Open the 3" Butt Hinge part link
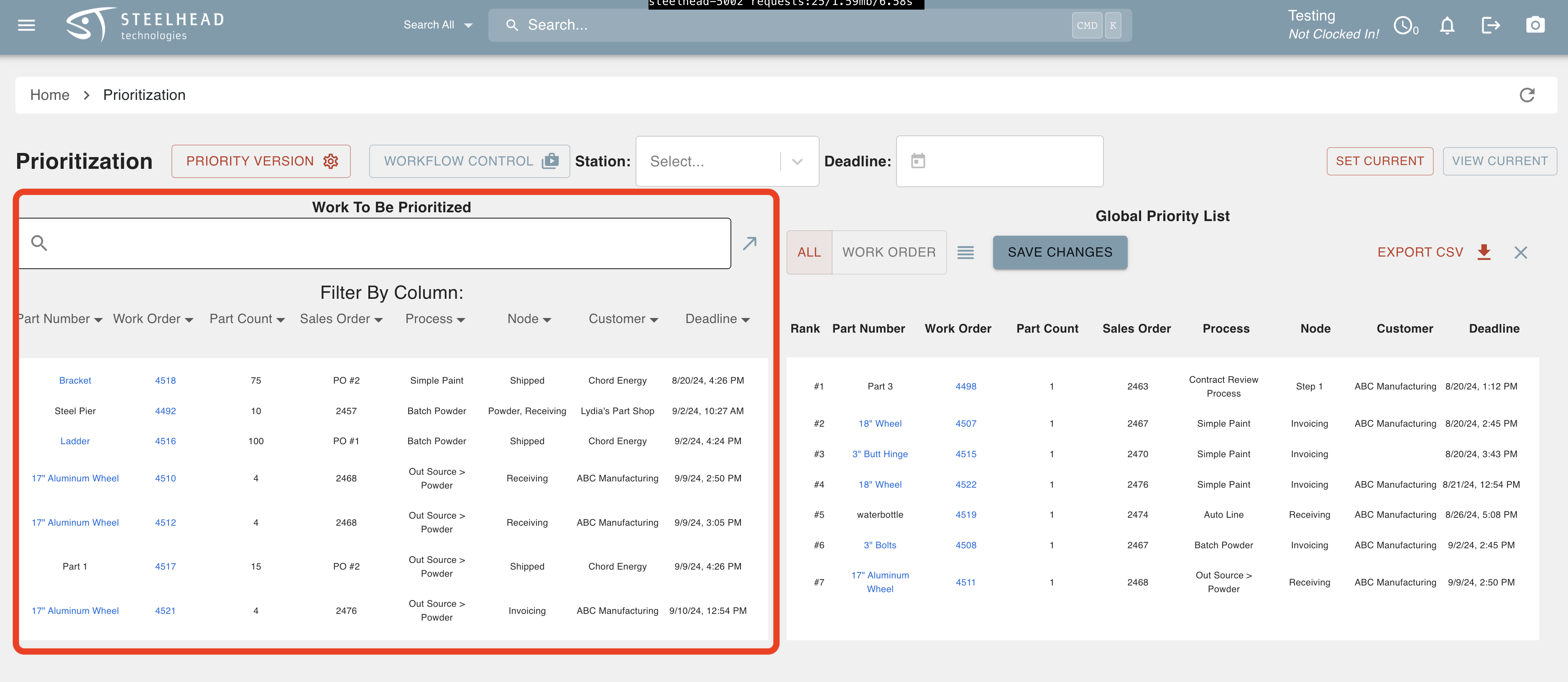Viewport: 1568px width, 682px height. click(880, 454)
